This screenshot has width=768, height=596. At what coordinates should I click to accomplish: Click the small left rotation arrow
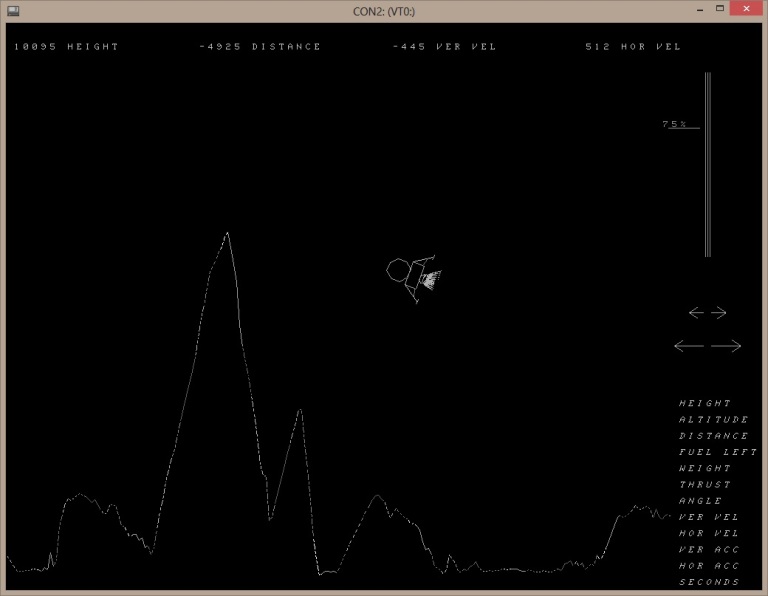coord(697,313)
